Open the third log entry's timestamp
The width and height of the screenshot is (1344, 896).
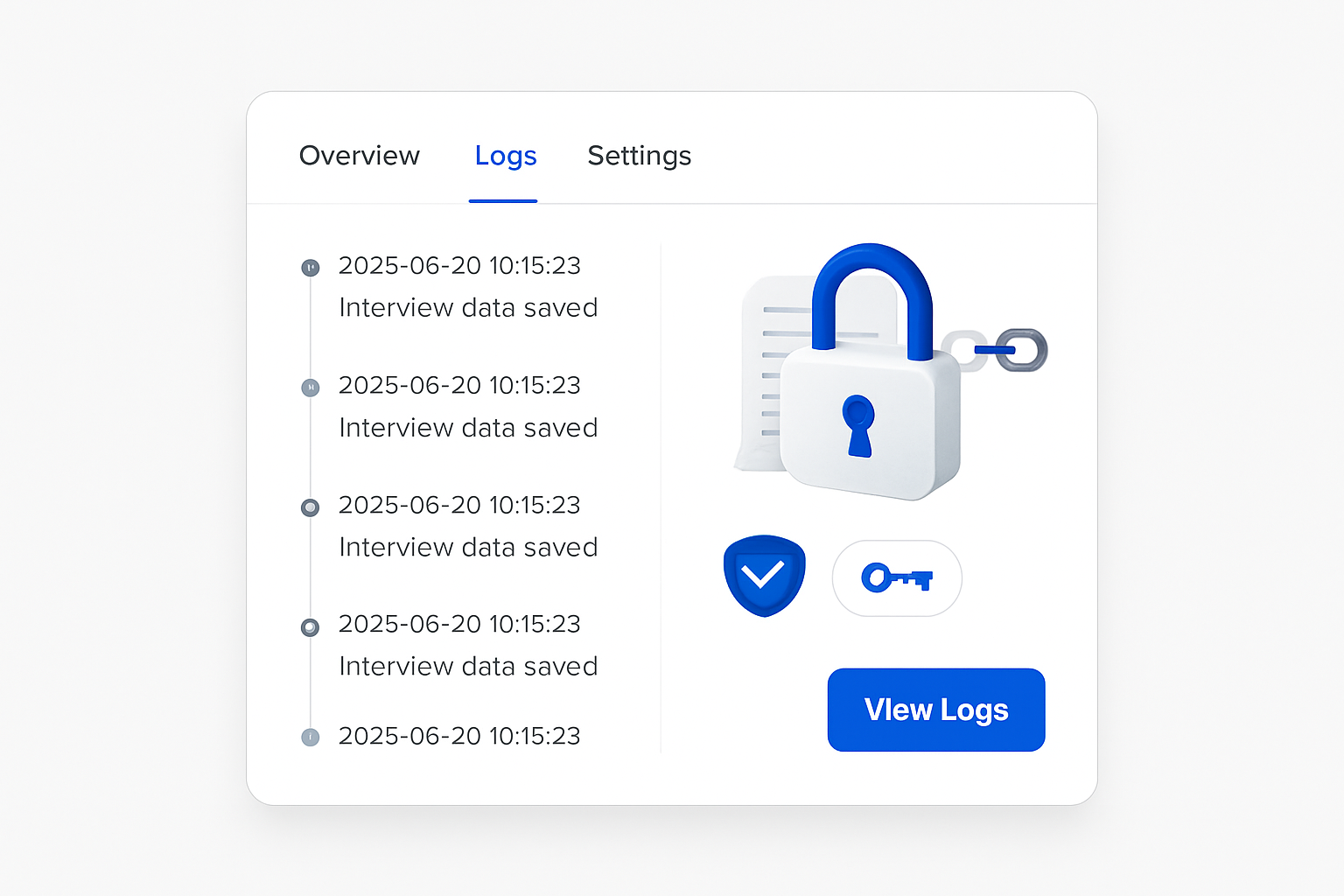(x=459, y=505)
